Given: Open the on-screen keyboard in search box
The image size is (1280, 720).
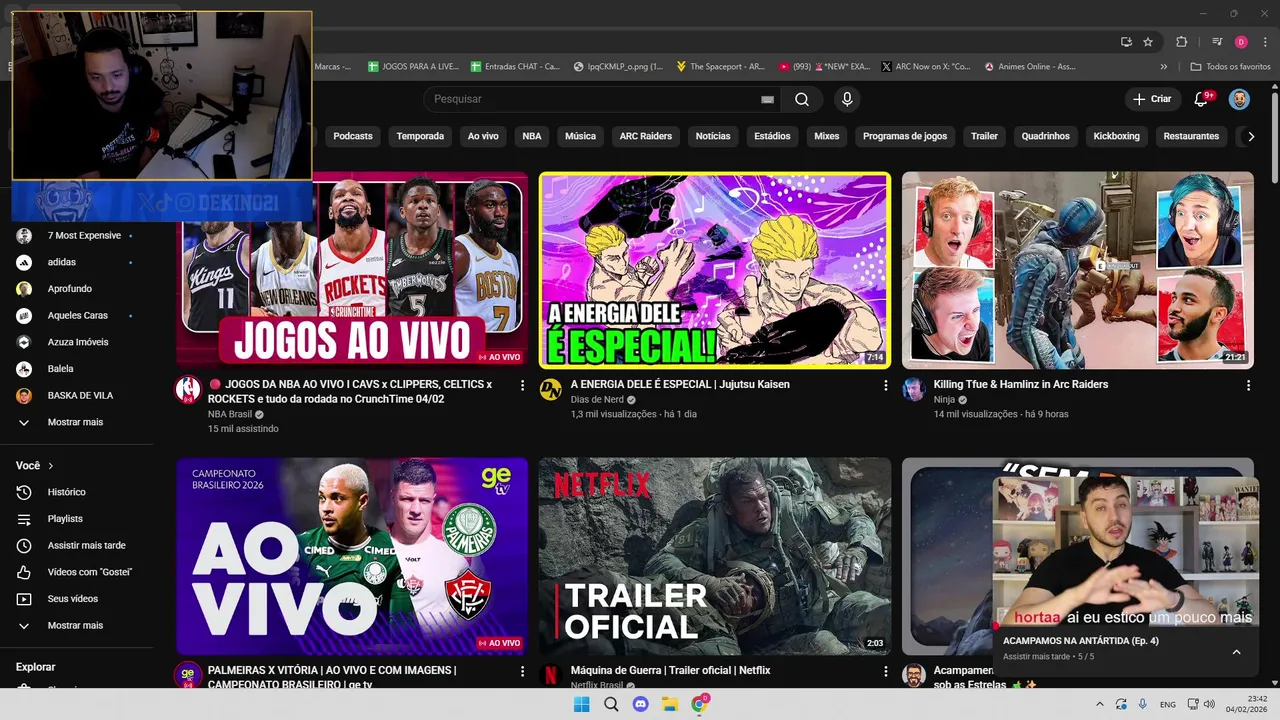Looking at the screenshot, I should coord(767,99).
